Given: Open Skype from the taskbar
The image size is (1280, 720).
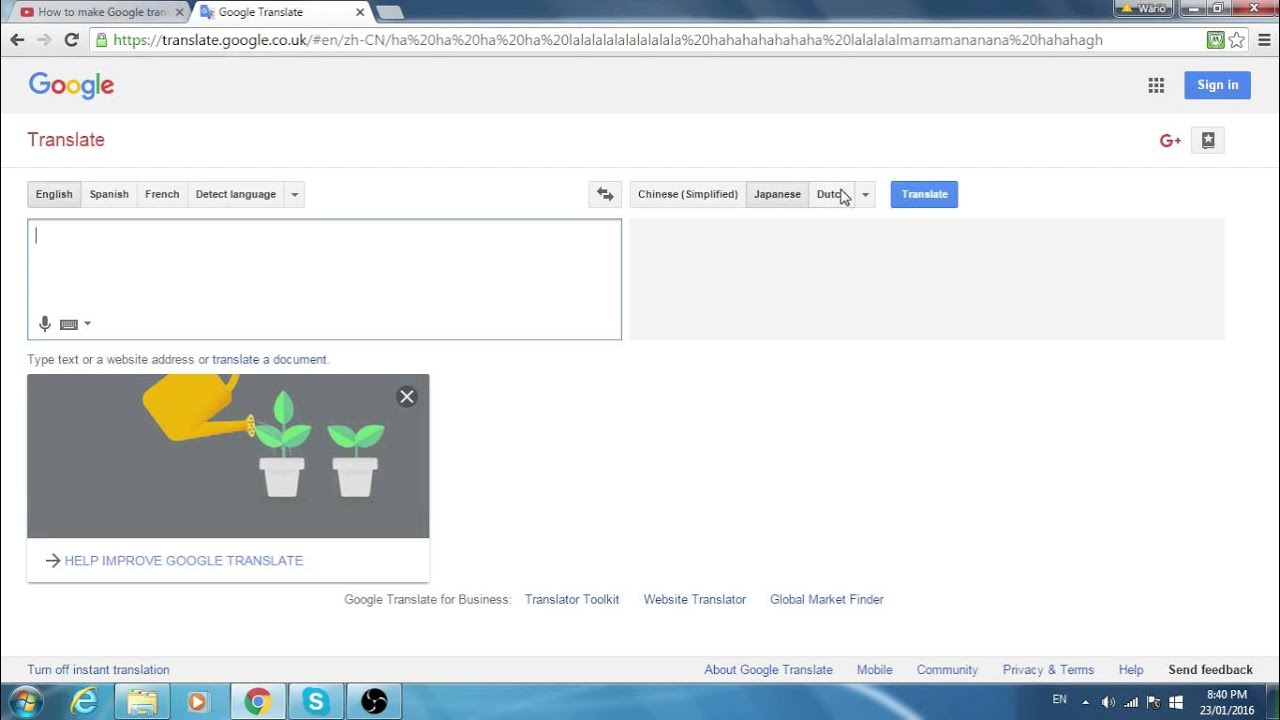Looking at the screenshot, I should click(x=316, y=701).
